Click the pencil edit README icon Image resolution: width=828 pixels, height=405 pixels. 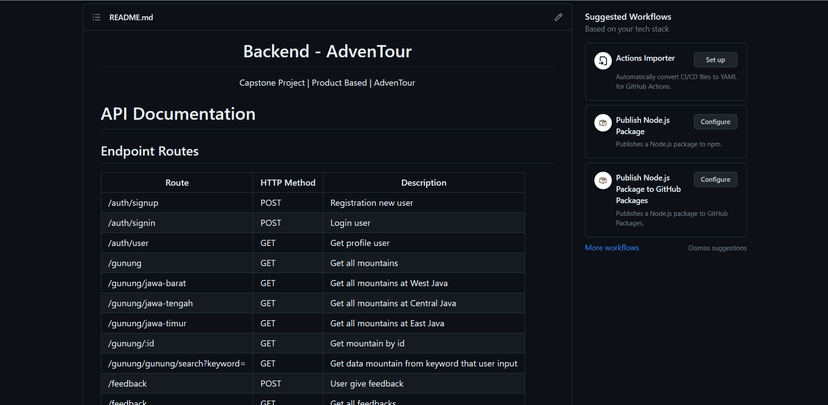tap(558, 17)
